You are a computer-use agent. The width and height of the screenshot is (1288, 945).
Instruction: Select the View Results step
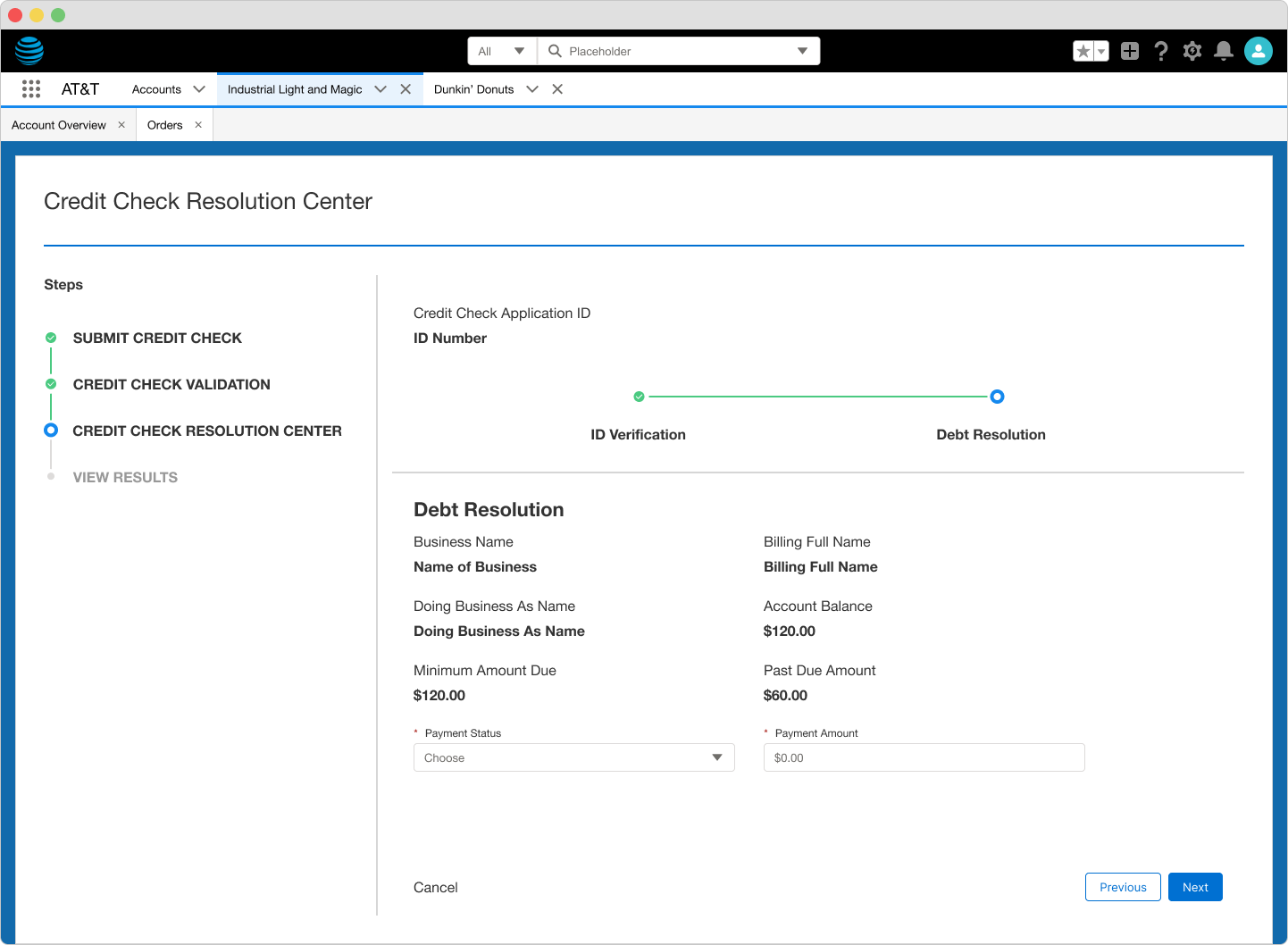pyautogui.click(x=125, y=477)
